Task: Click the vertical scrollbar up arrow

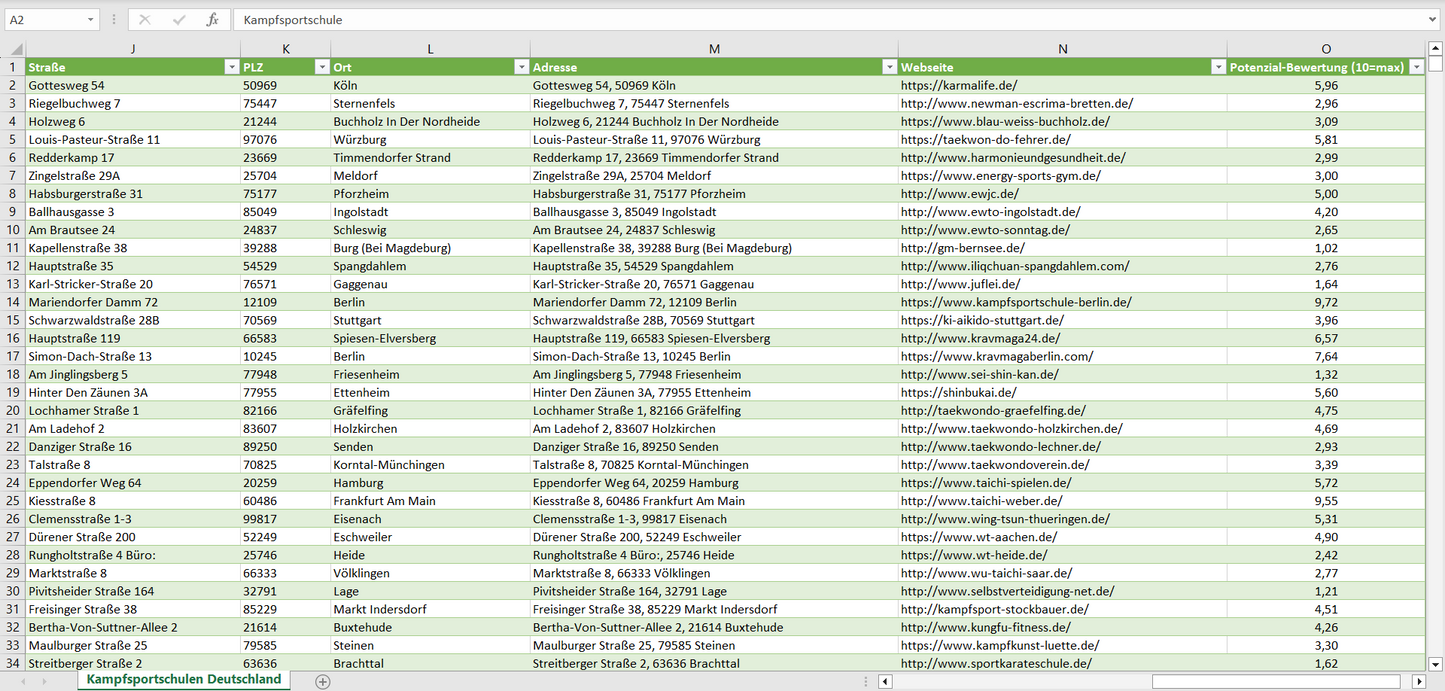Action: point(1436,49)
